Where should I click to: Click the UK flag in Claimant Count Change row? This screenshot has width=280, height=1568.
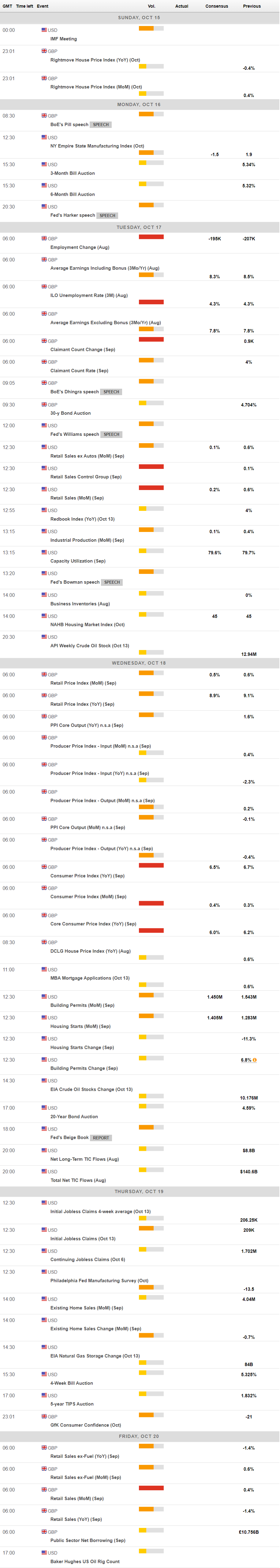click(x=44, y=341)
